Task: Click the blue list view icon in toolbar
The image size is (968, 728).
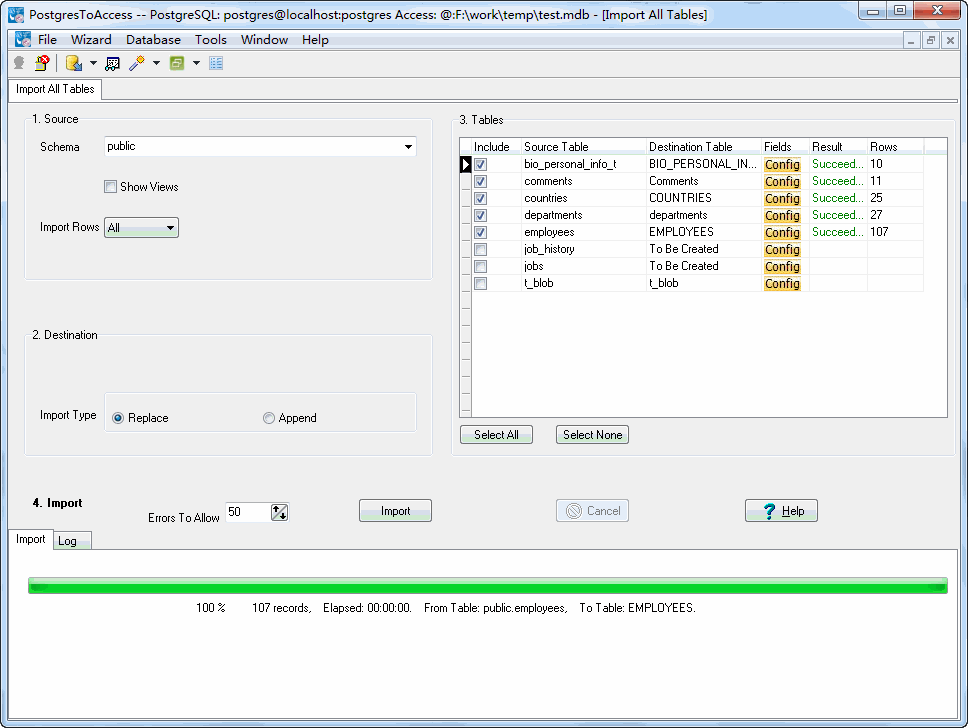Action: point(216,63)
